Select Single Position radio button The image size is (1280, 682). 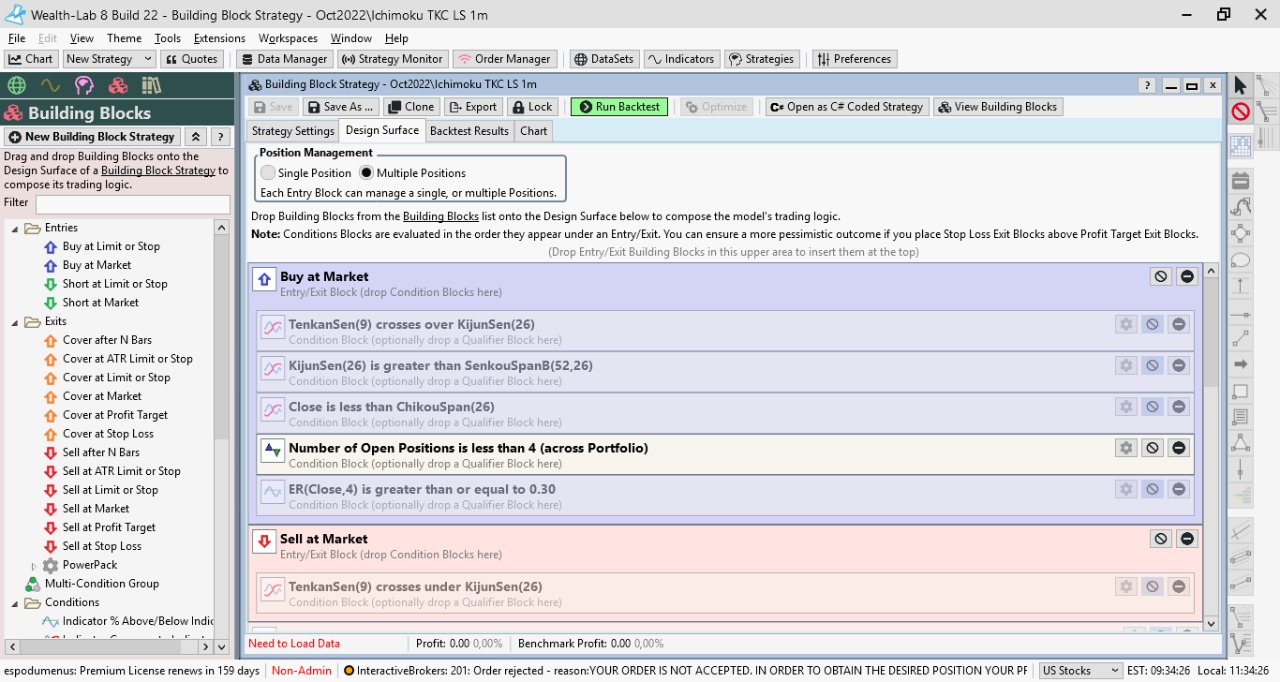click(x=268, y=173)
